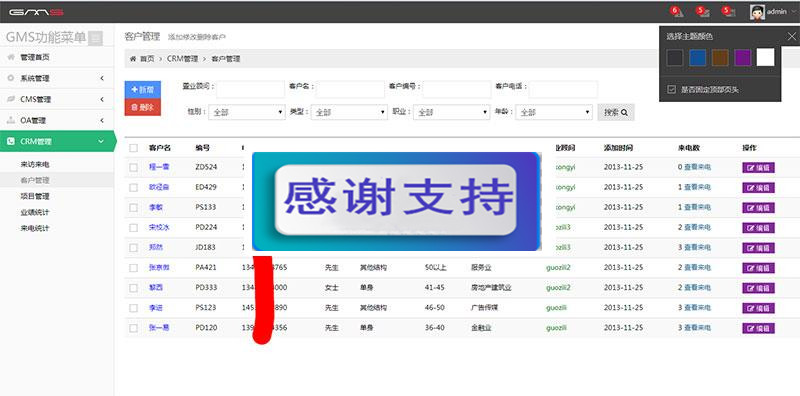The width and height of the screenshot is (800, 396).
Task: Click the CRM管理 breadcrumb link
Action: point(182,59)
